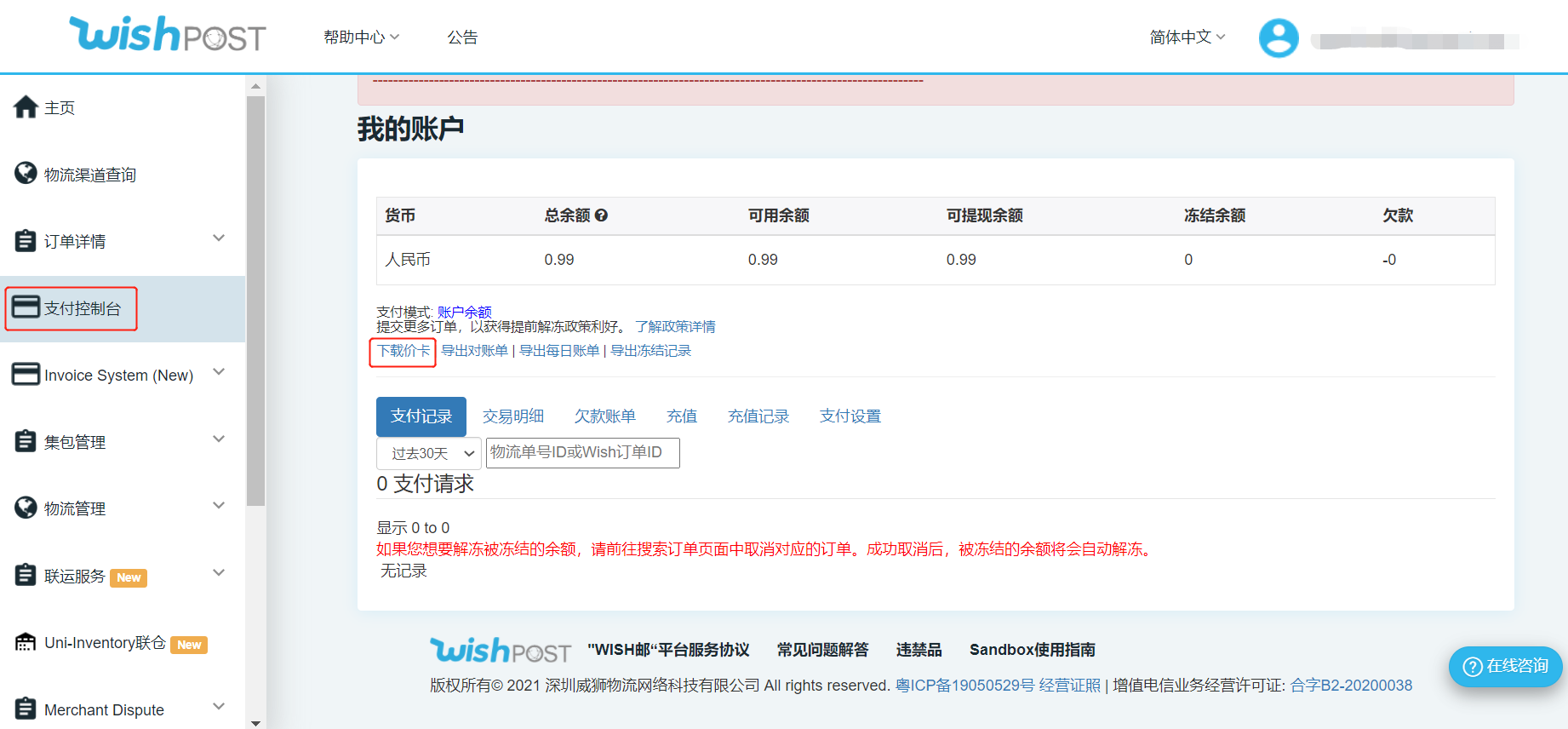Click the sidebar scrollbar down arrow
The height and width of the screenshot is (729, 1568).
255,722
